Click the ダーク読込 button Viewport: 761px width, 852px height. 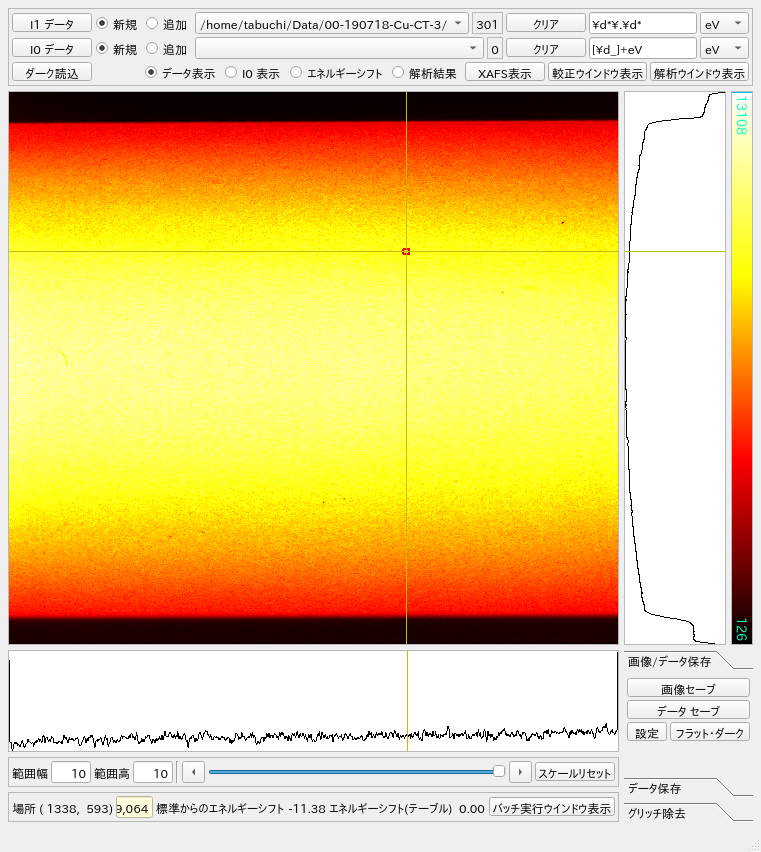[51, 72]
